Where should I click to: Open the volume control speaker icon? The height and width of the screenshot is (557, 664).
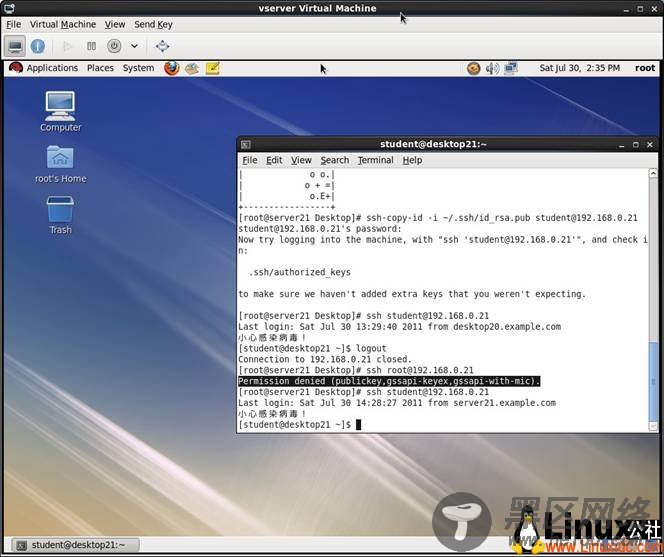coord(492,68)
